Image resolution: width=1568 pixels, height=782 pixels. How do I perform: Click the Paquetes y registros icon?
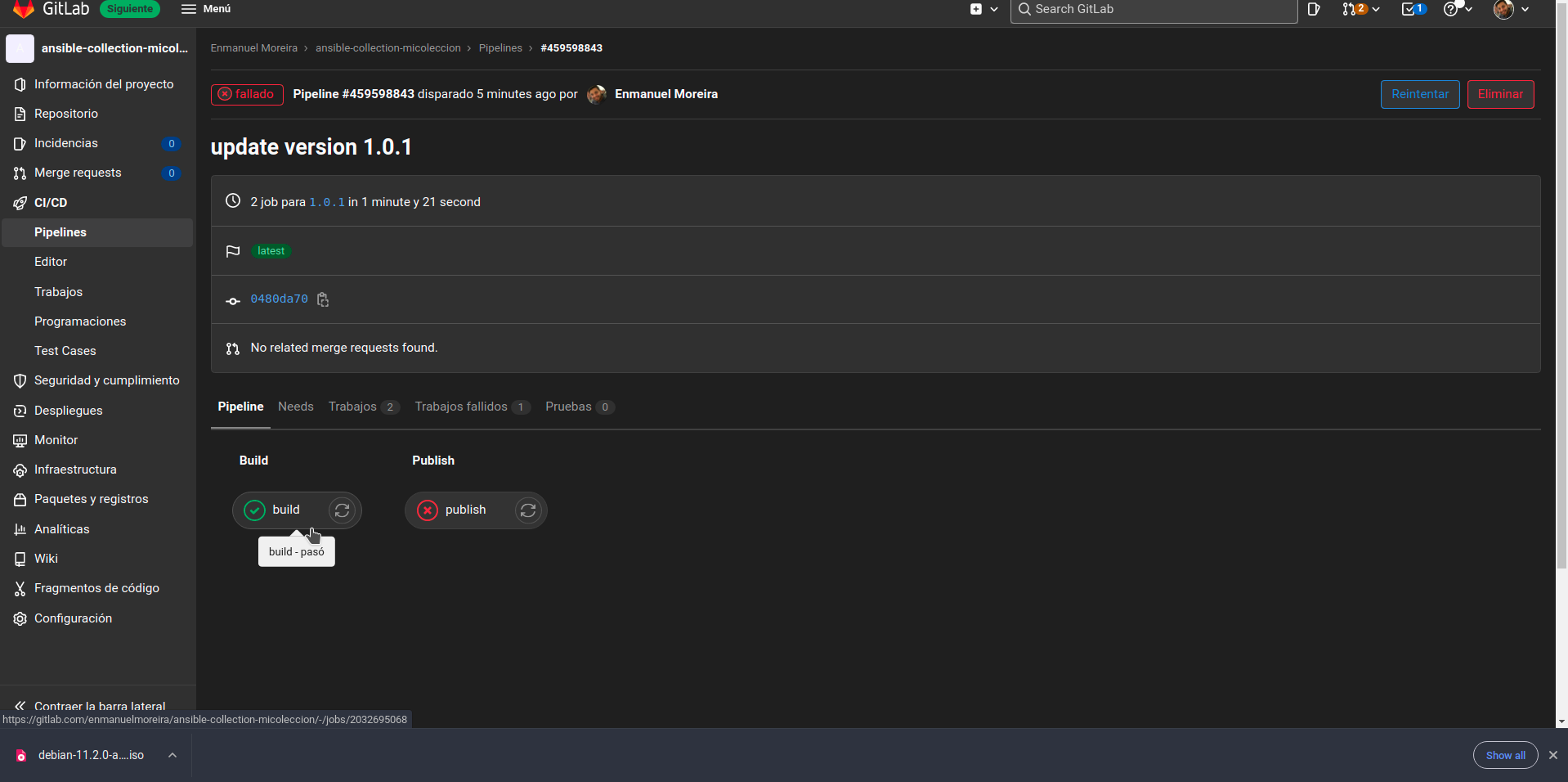coord(20,499)
